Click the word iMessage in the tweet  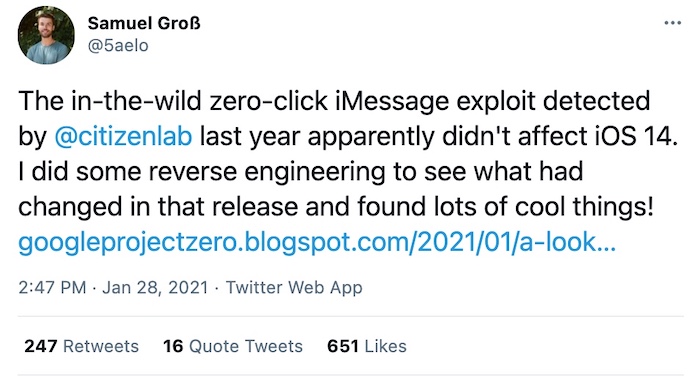click(392, 101)
